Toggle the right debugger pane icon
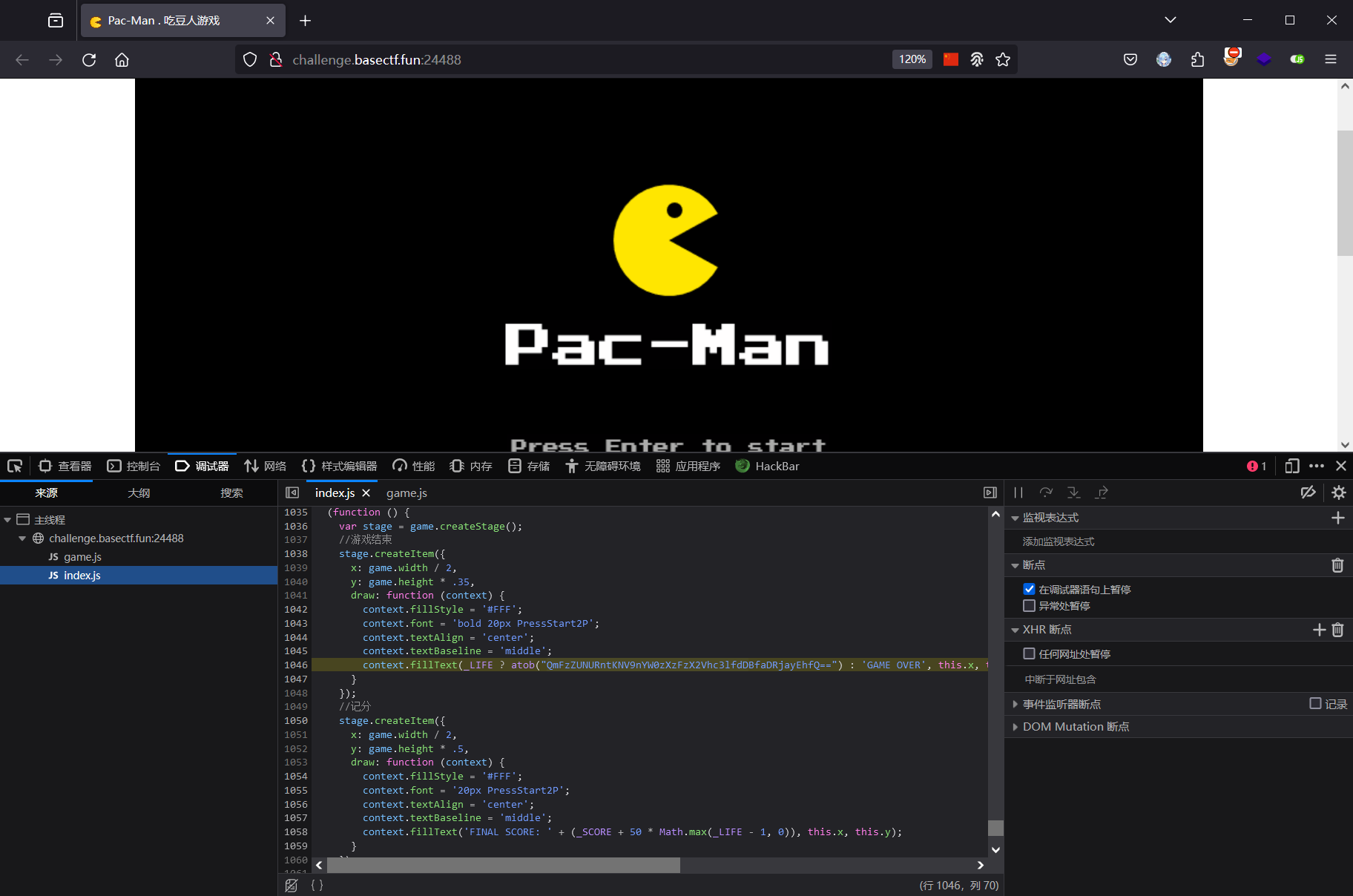This screenshot has height=896, width=1353. [990, 493]
